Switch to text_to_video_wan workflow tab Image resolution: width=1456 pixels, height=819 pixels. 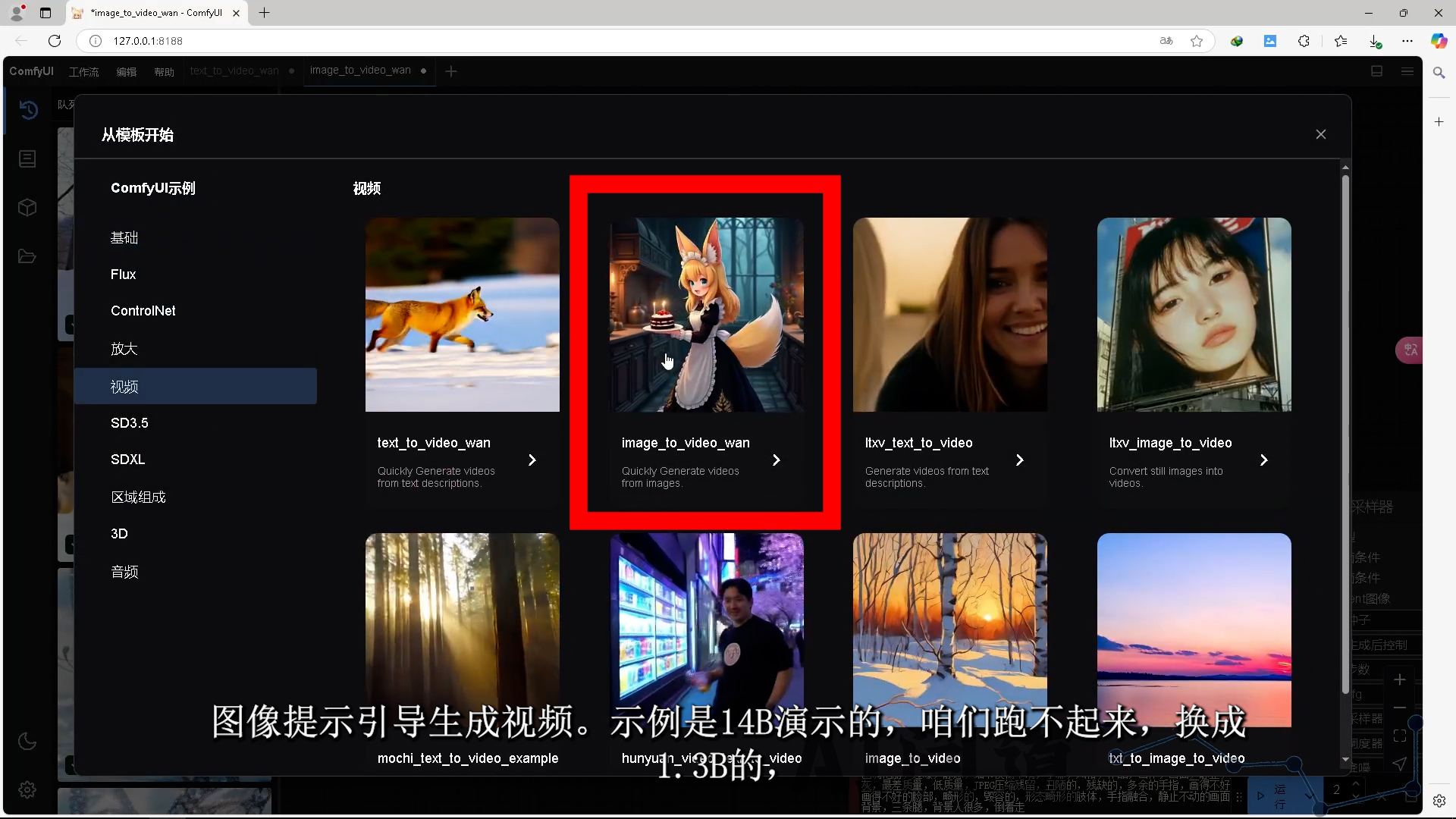234,71
